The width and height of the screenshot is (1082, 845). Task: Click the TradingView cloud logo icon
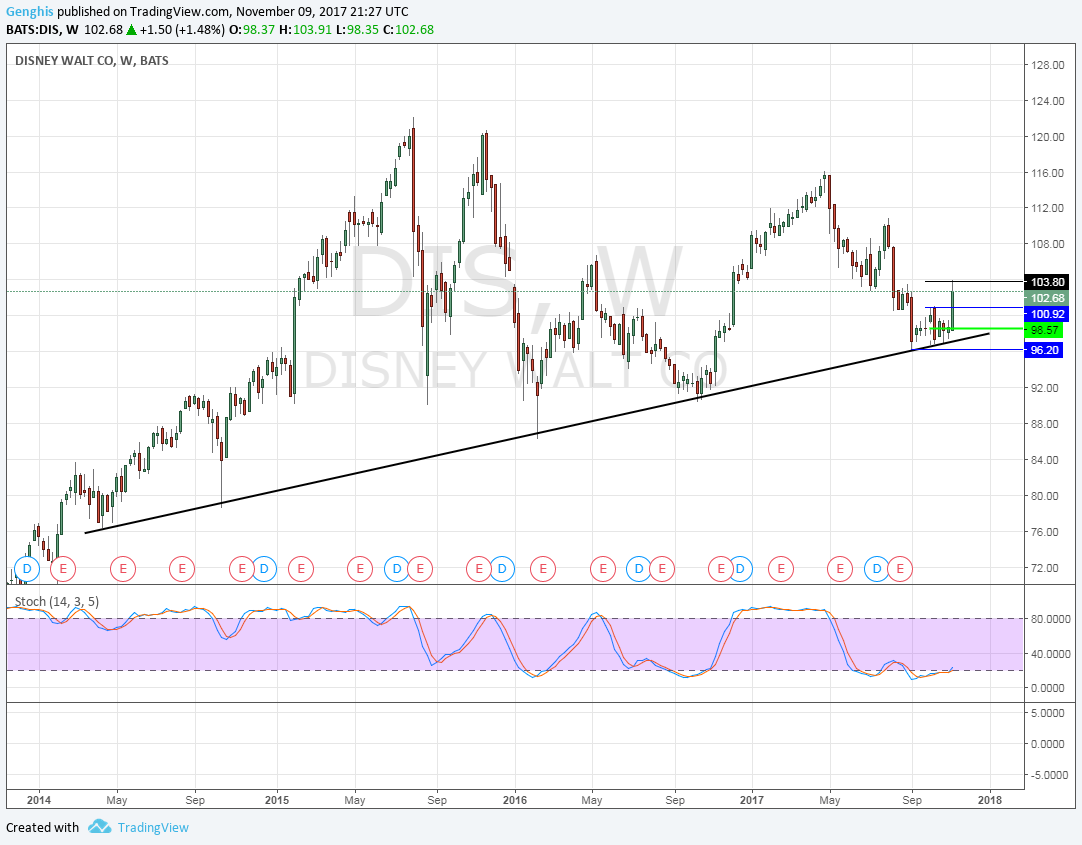pos(100,826)
